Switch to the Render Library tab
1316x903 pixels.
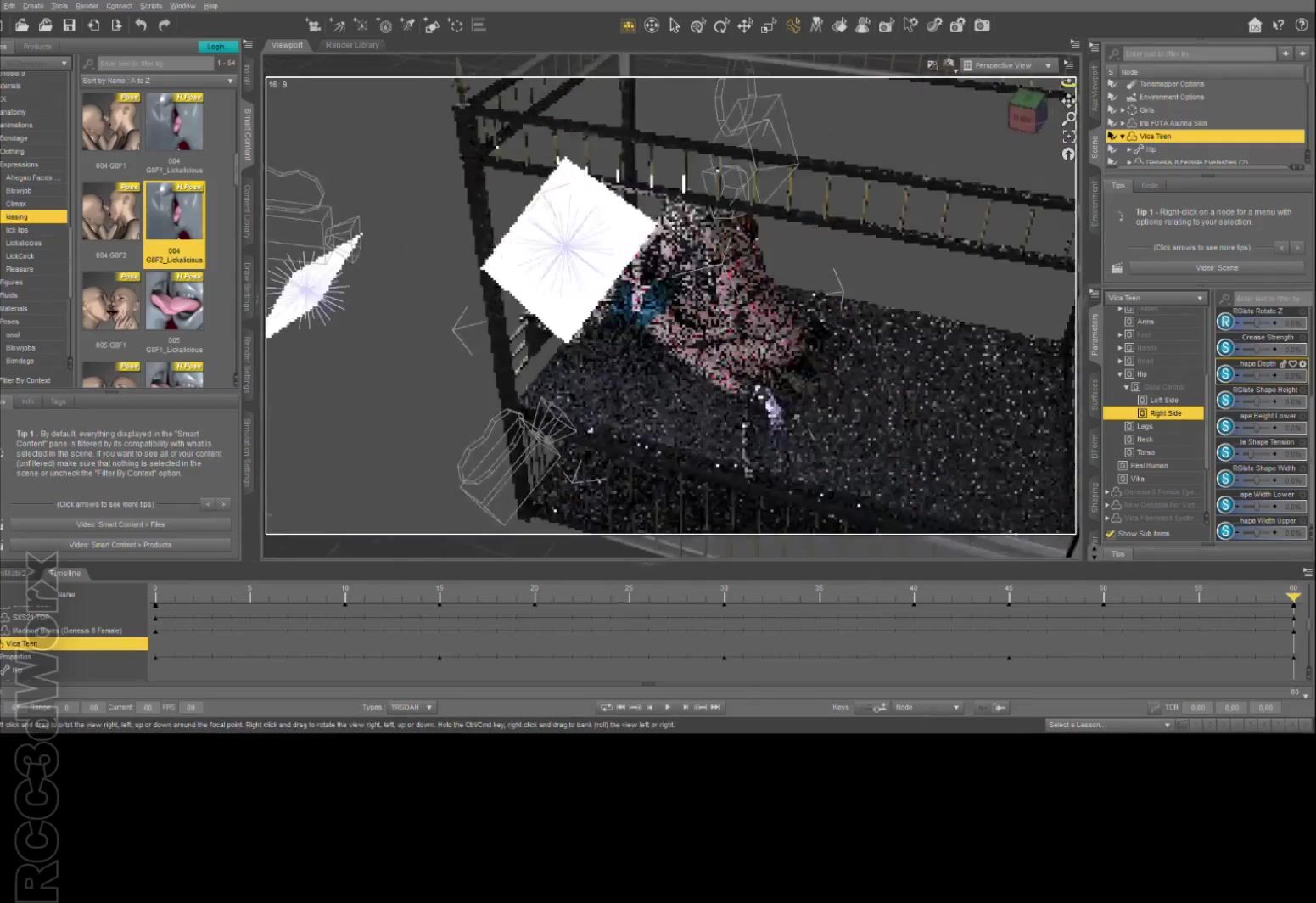point(352,45)
